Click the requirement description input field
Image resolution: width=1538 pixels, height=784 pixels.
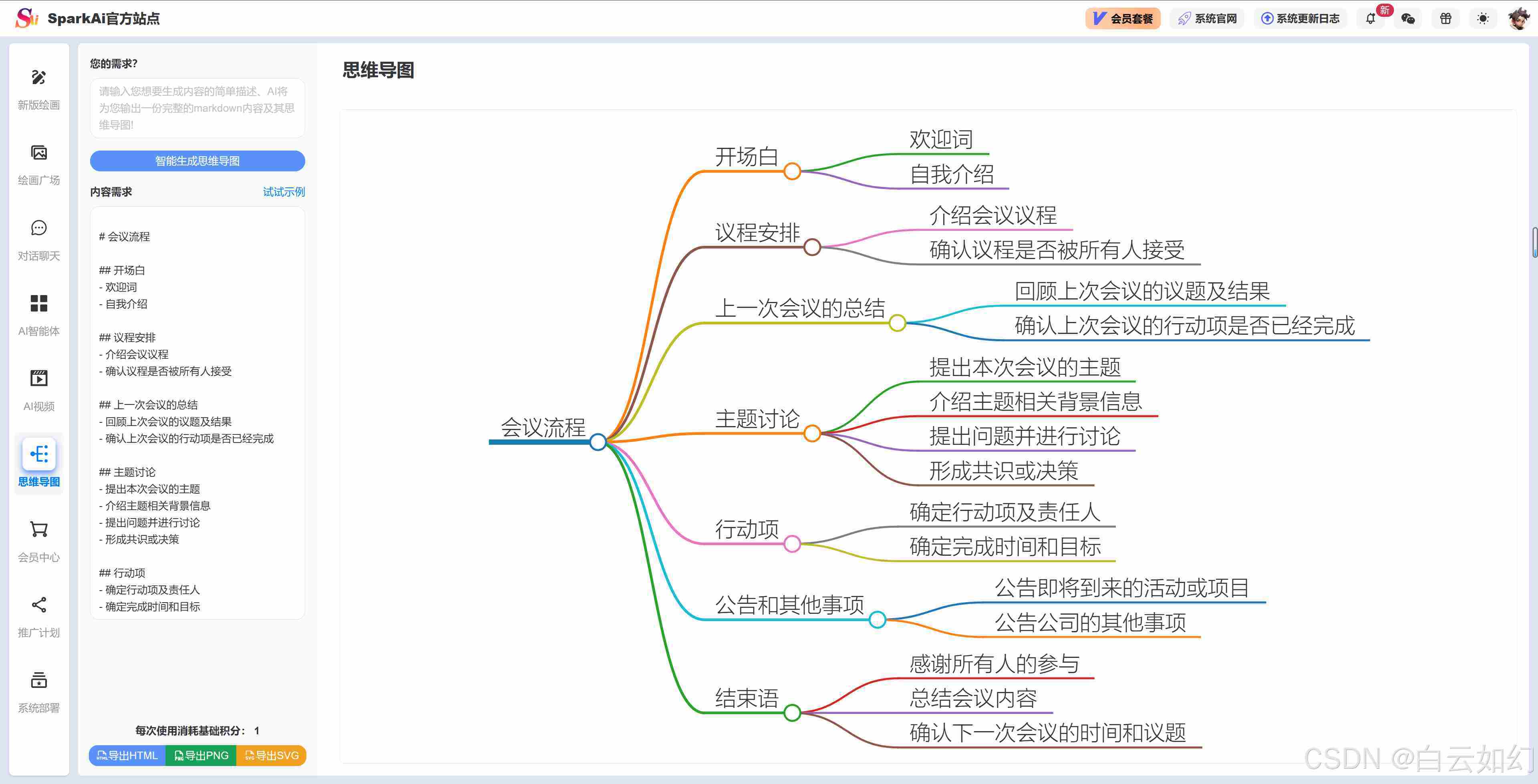pos(197,108)
